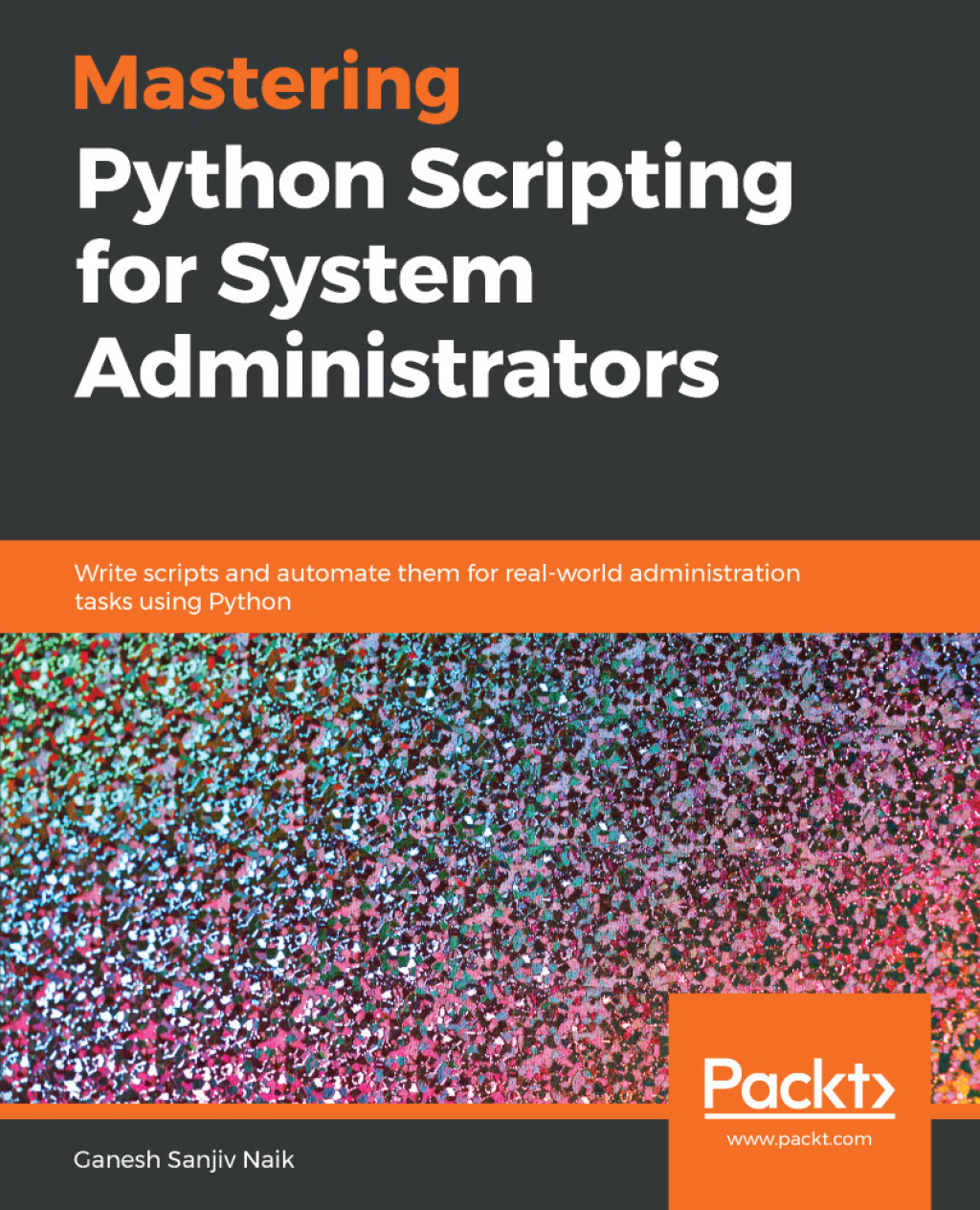
Task: Click the subtitle text about automating tasks
Action: click(x=436, y=586)
